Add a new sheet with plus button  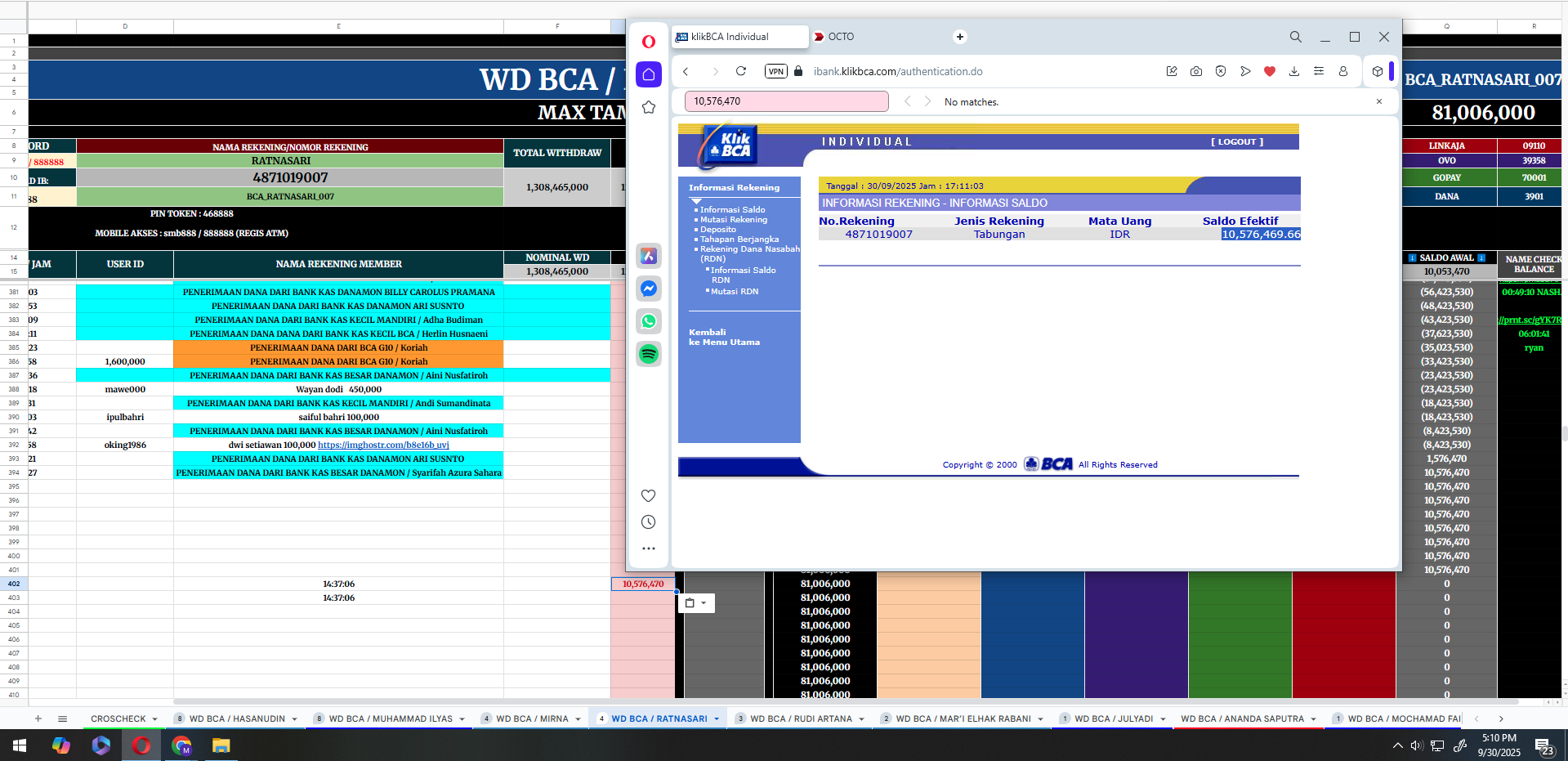pos(38,718)
